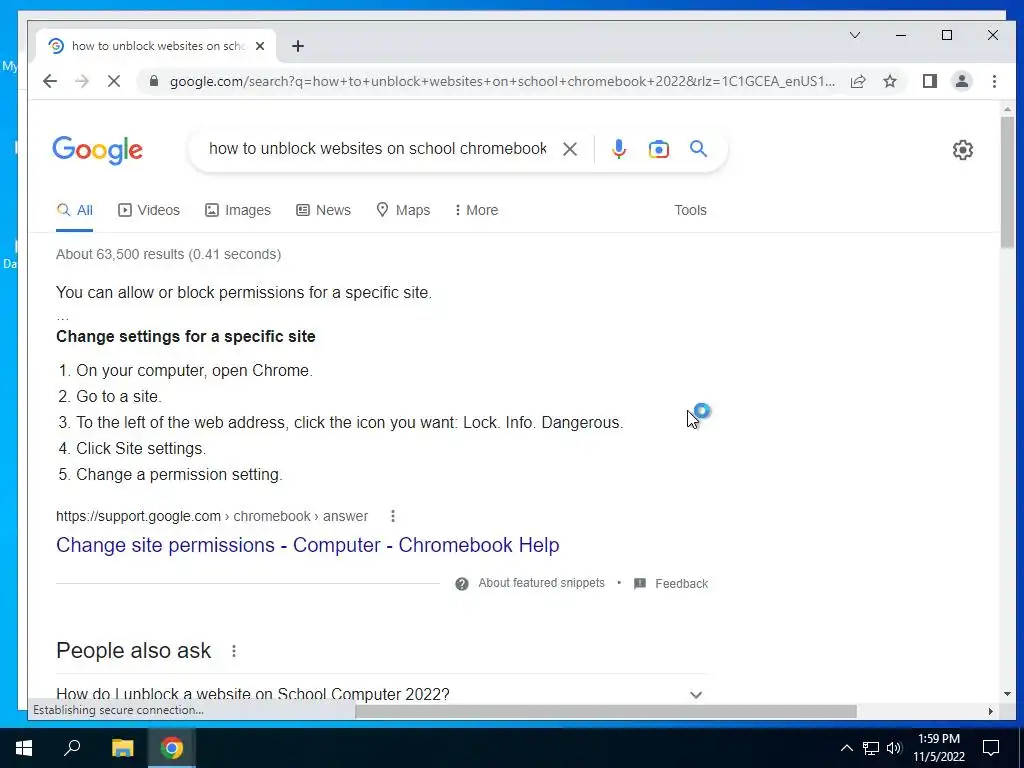
Task: Open Windows notification center
Action: click(991, 748)
